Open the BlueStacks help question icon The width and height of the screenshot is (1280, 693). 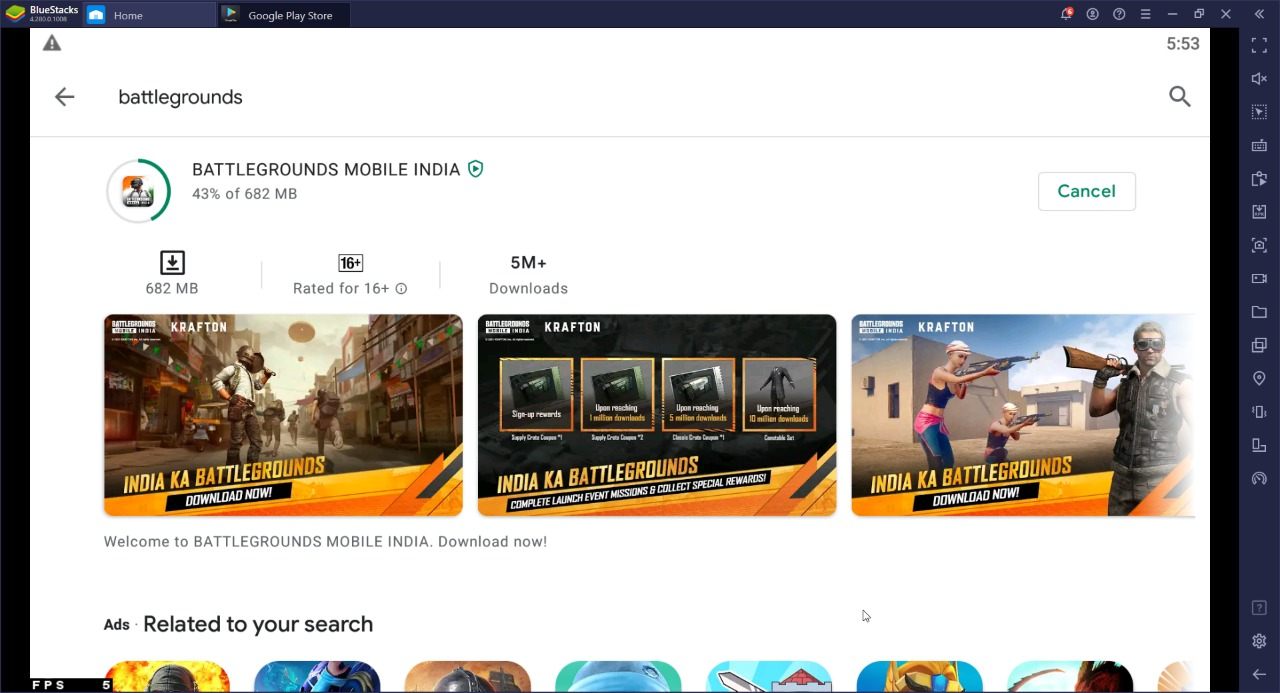(x=1119, y=14)
